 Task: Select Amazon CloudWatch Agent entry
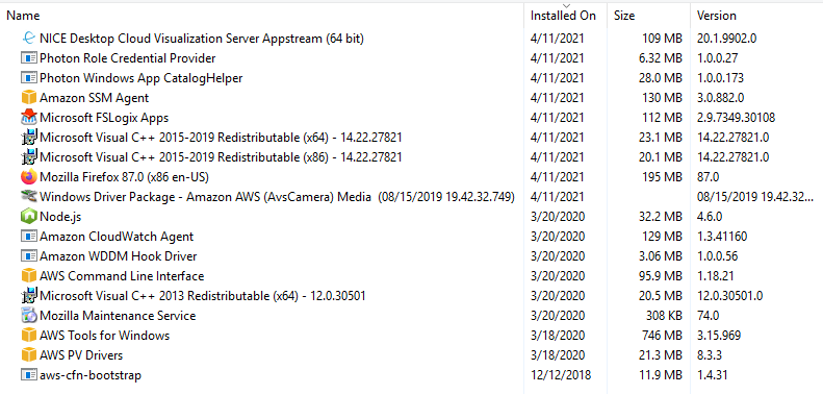[117, 236]
